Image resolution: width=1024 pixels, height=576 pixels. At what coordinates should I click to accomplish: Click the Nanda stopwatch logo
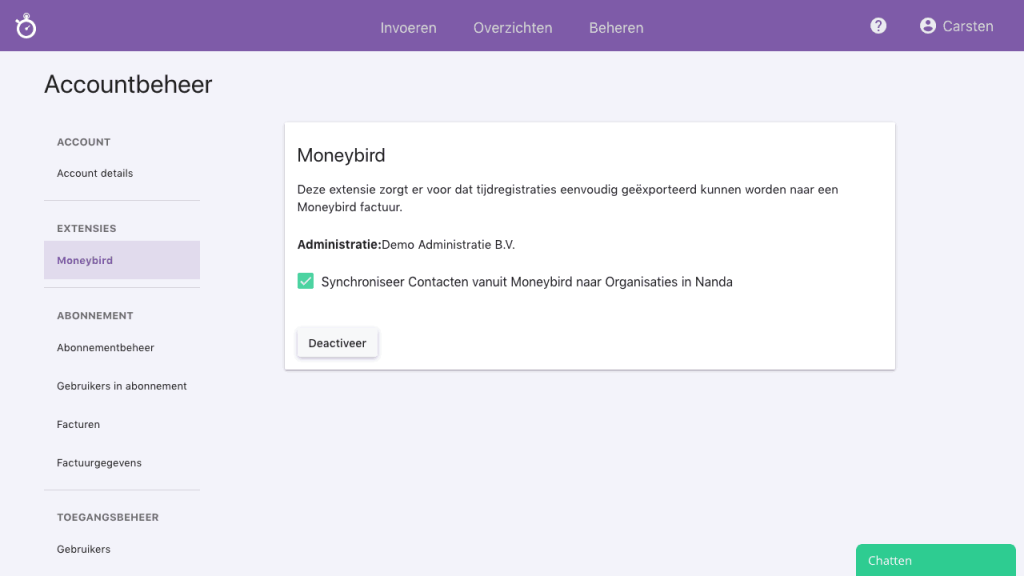click(x=26, y=26)
